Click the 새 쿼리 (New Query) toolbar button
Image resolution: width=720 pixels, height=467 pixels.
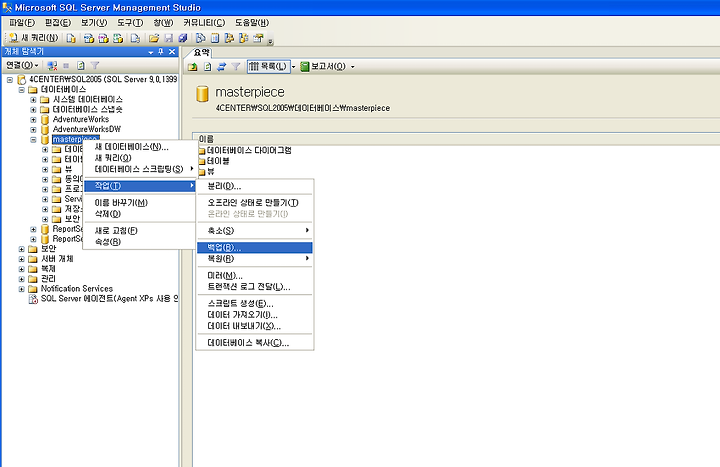34,38
